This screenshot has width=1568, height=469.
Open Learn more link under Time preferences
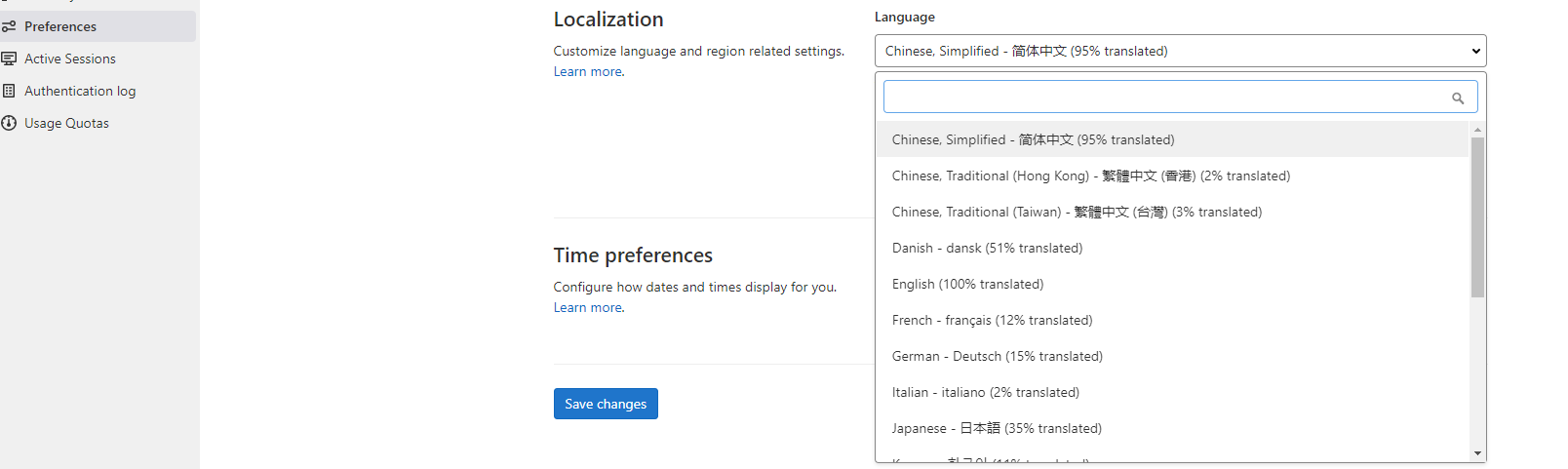click(588, 307)
